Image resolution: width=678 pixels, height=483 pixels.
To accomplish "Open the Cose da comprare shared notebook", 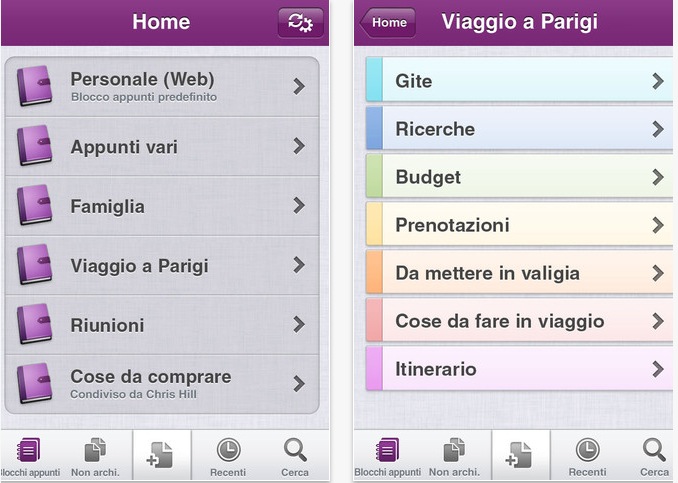I will pyautogui.click(x=162, y=384).
